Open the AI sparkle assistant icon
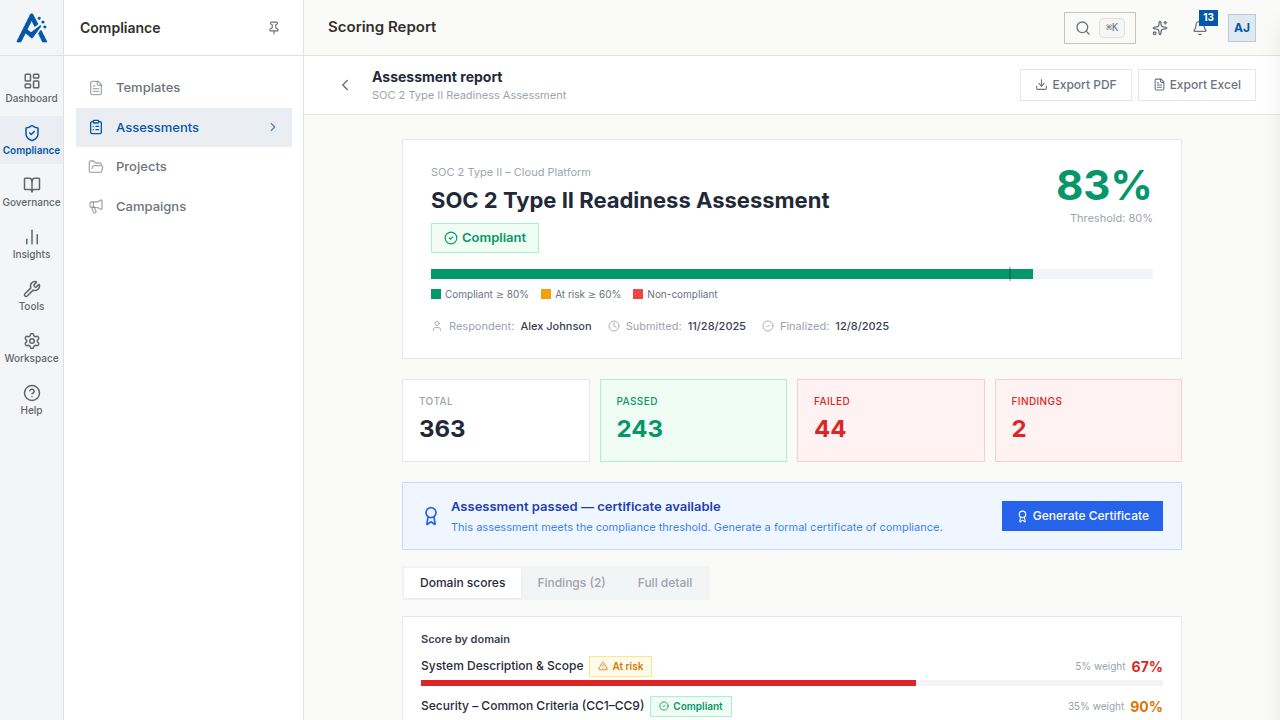Screen dimensions: 1280x720 1160,28
